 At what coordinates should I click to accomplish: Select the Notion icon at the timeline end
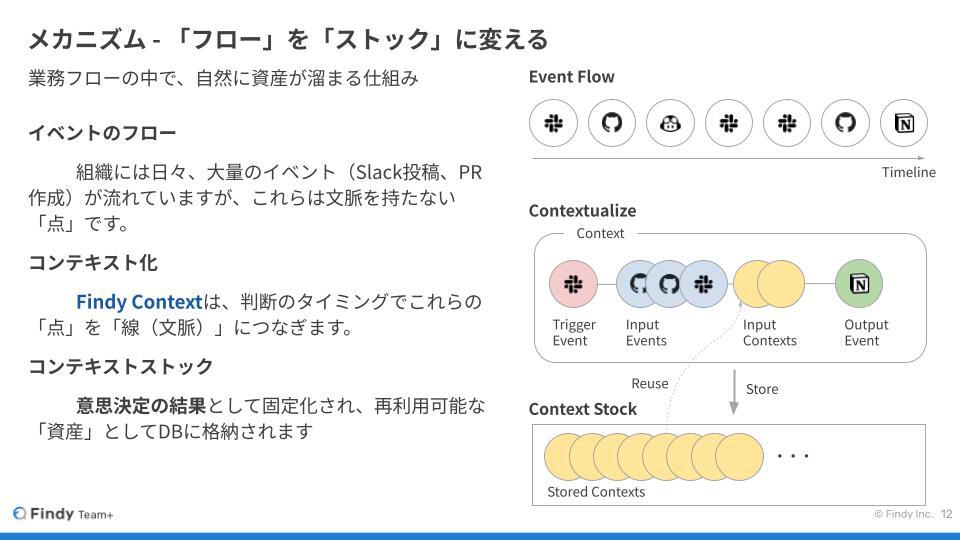coord(904,123)
